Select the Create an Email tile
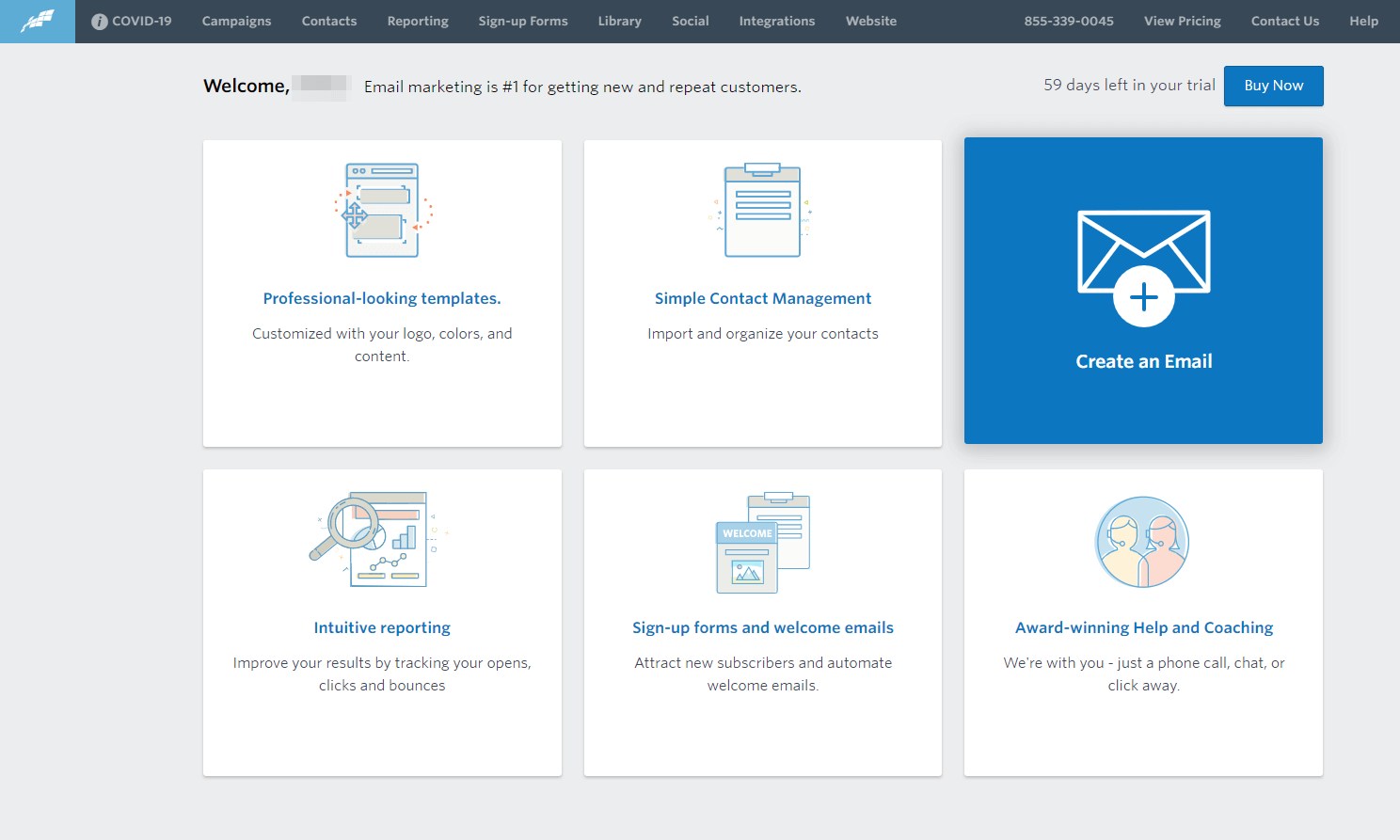 [1142, 291]
